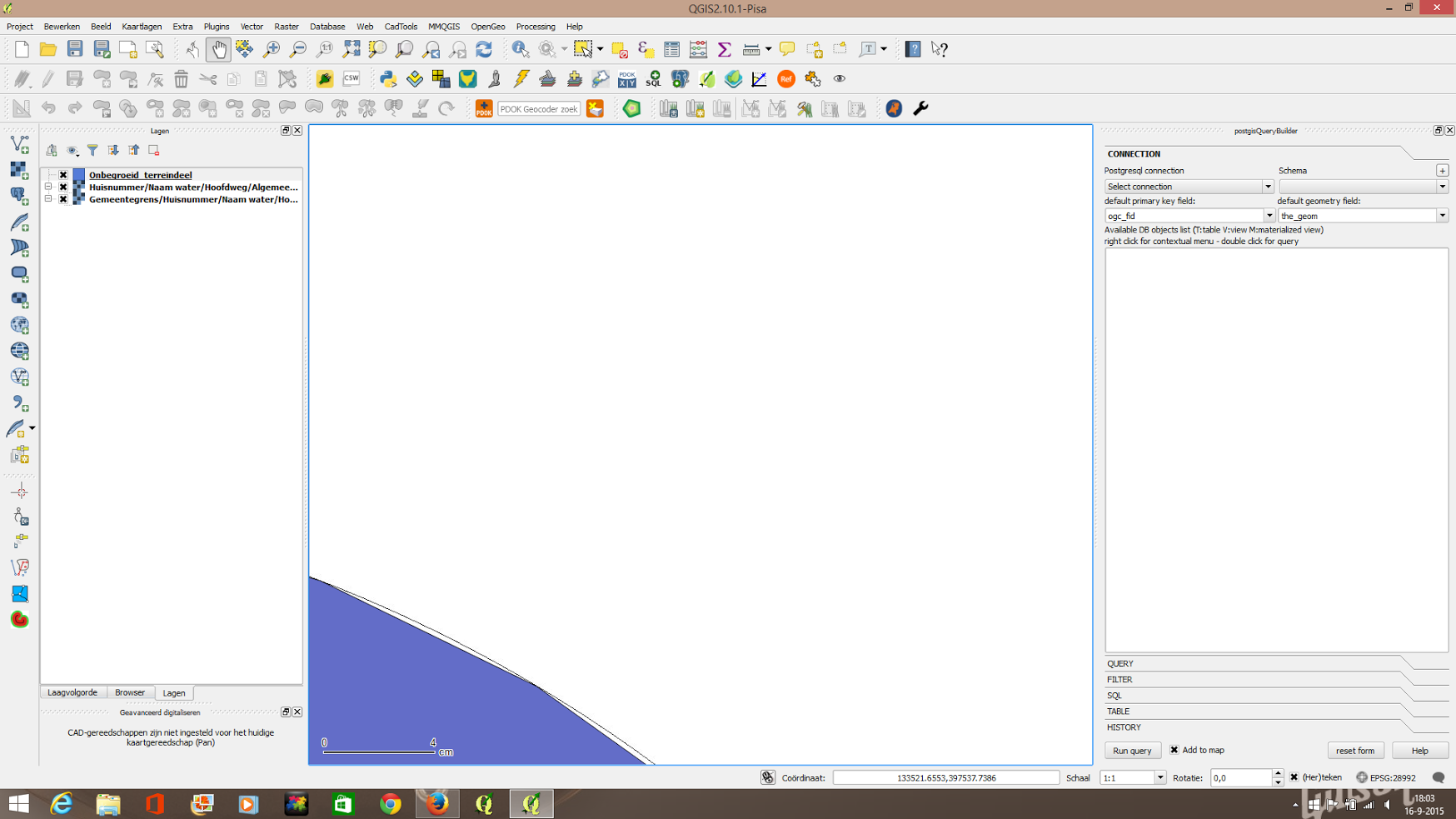Toggle visibility of Onbegroeid_terreindeel layer
This screenshot has height=819, width=1456.
pyautogui.click(x=63, y=175)
